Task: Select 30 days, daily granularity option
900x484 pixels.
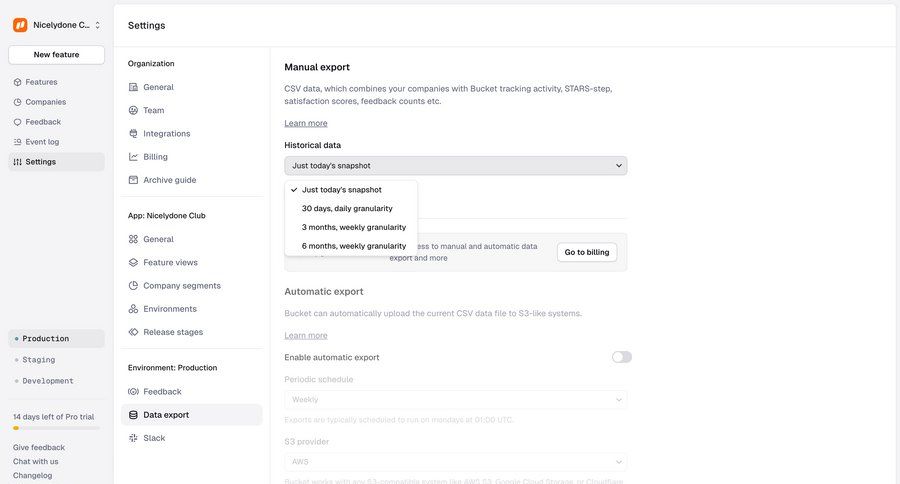Action: click(347, 208)
